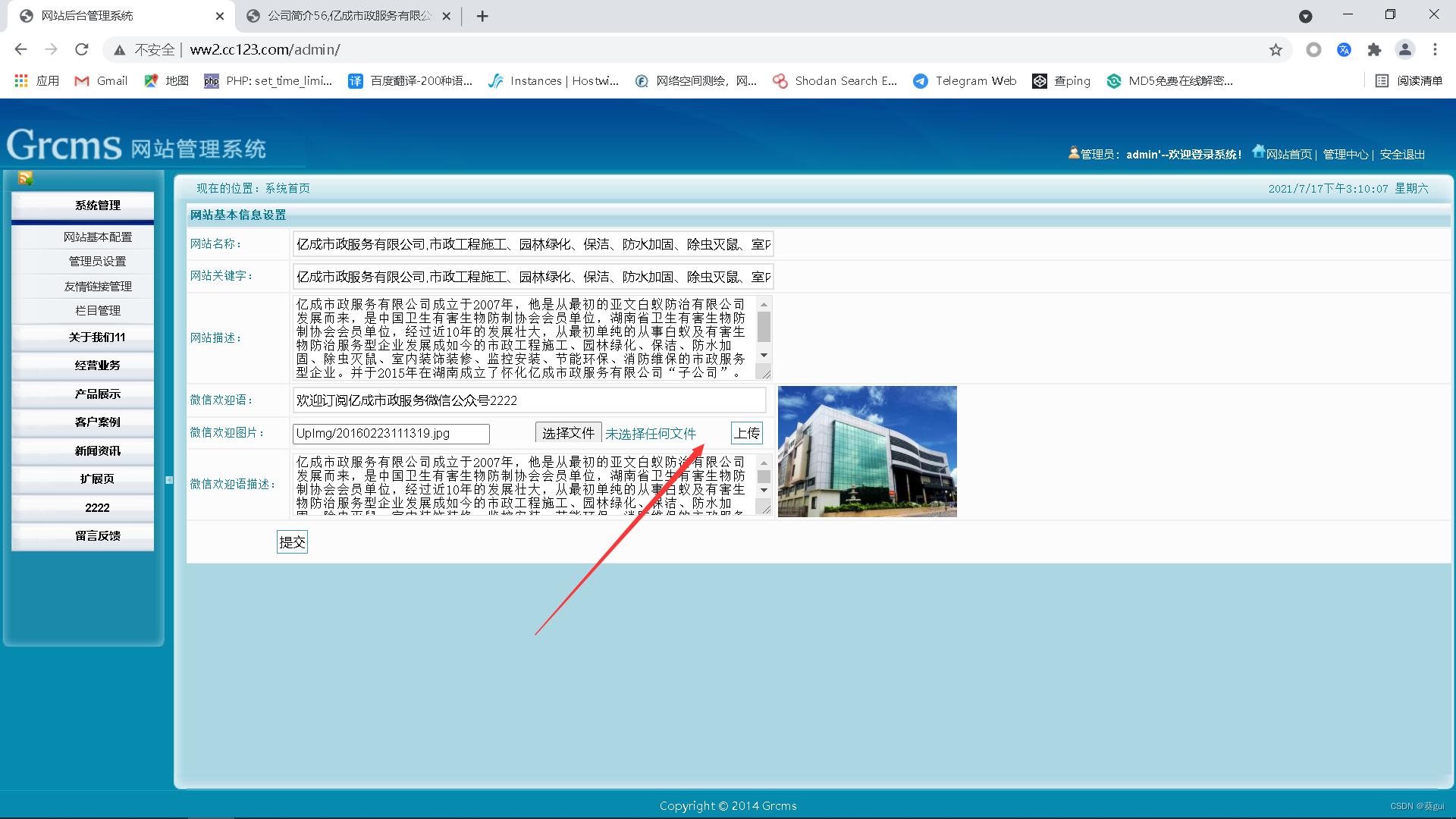This screenshot has height=819, width=1456.
Task: Reload the current page
Action: [82, 49]
